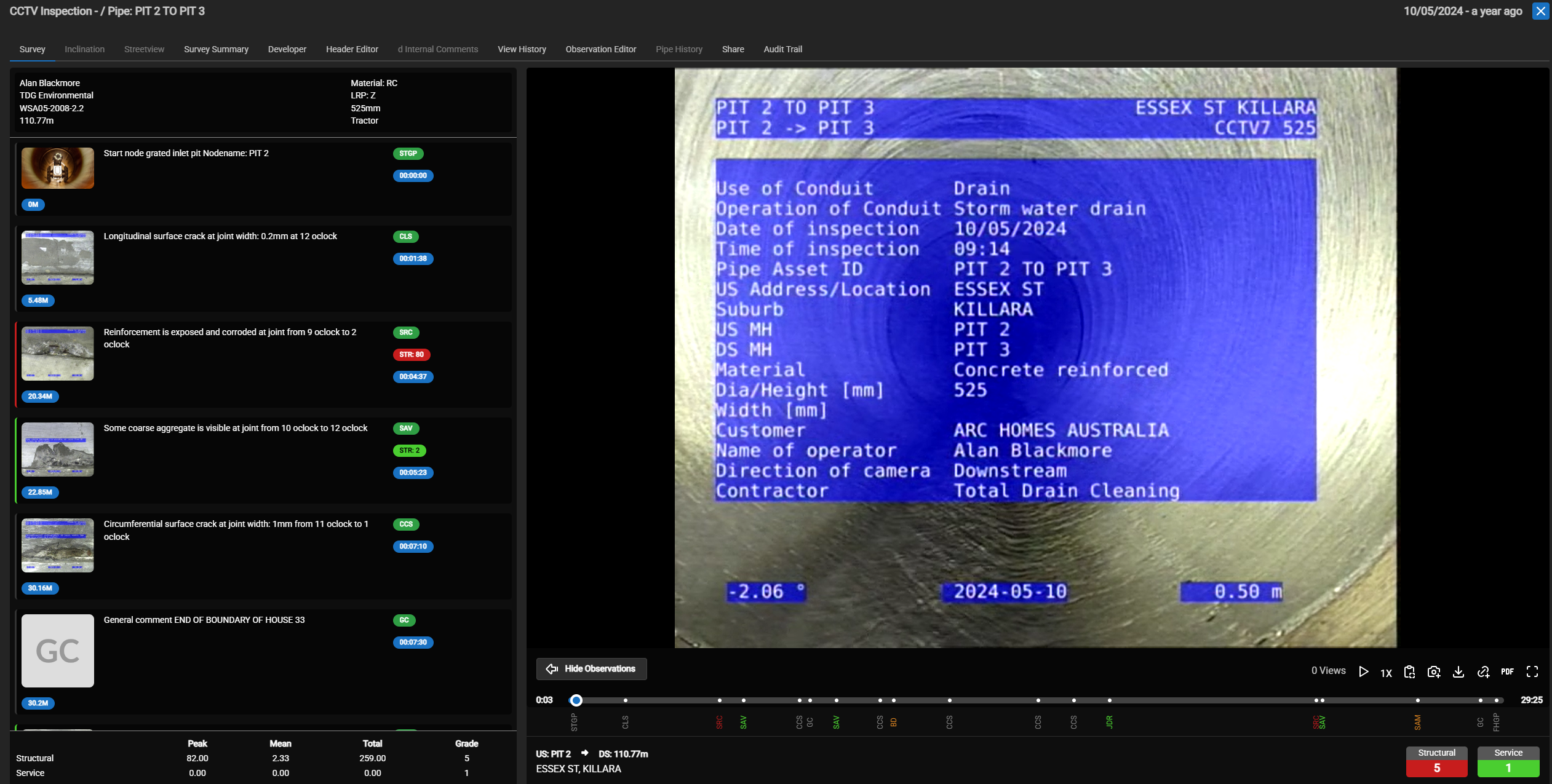Hide Observations panel
Image resolution: width=1552 pixels, height=784 pixels.
point(591,668)
